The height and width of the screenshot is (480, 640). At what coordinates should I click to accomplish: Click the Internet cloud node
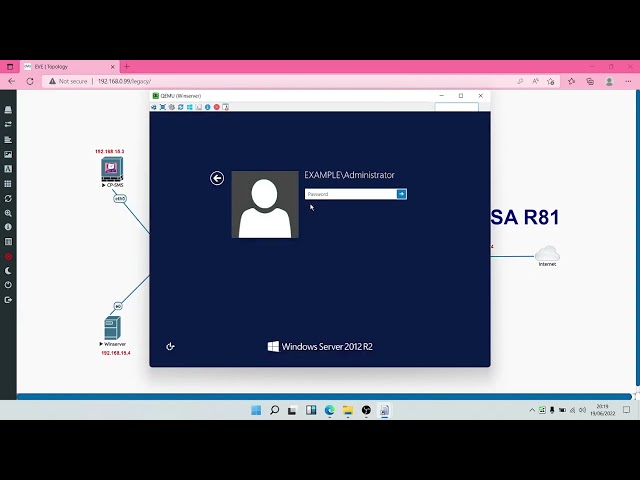[x=547, y=253]
